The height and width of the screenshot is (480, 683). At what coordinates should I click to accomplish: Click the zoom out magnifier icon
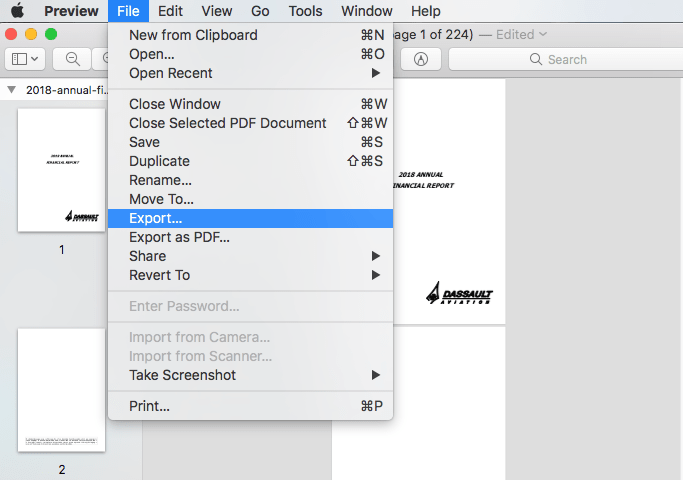[72, 59]
